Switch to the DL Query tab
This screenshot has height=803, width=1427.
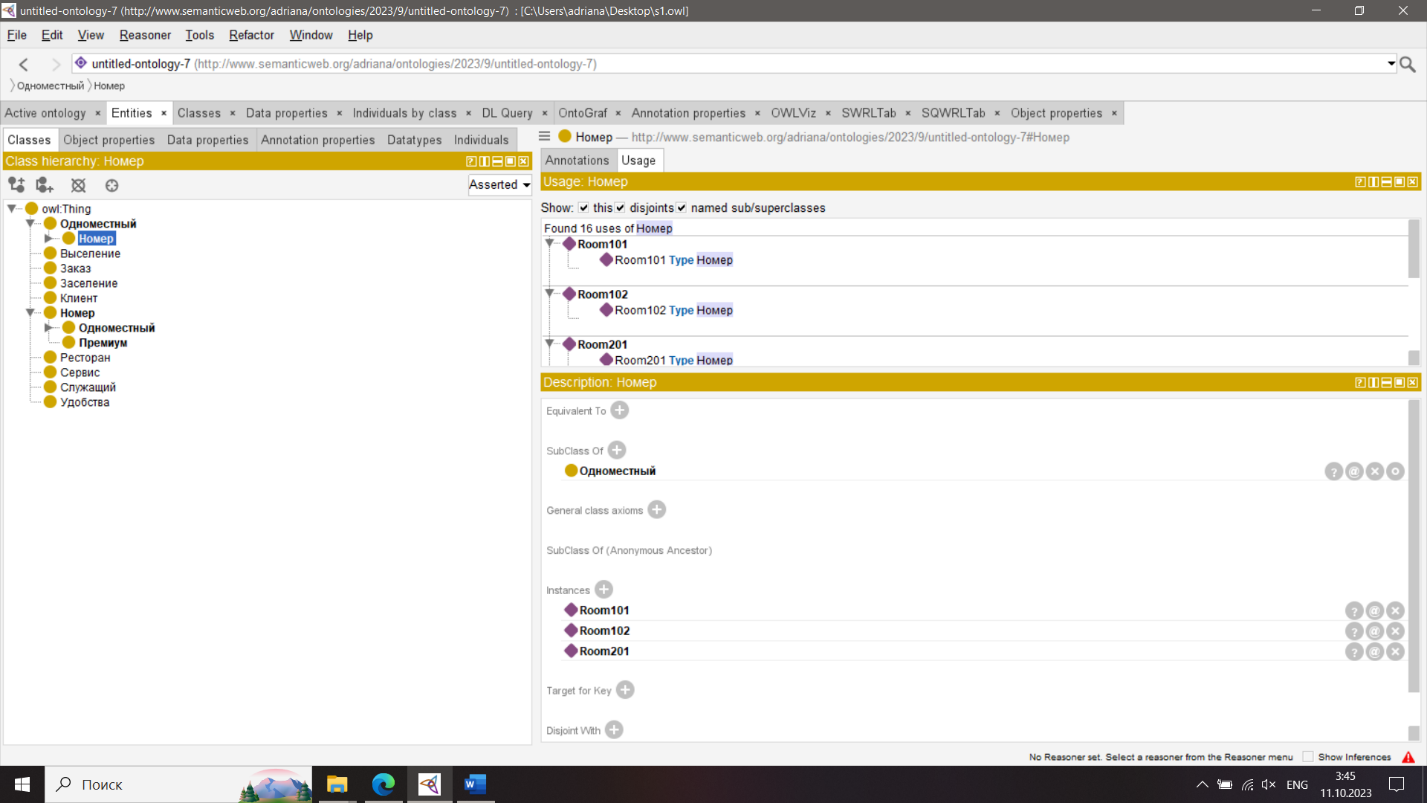[x=507, y=113]
